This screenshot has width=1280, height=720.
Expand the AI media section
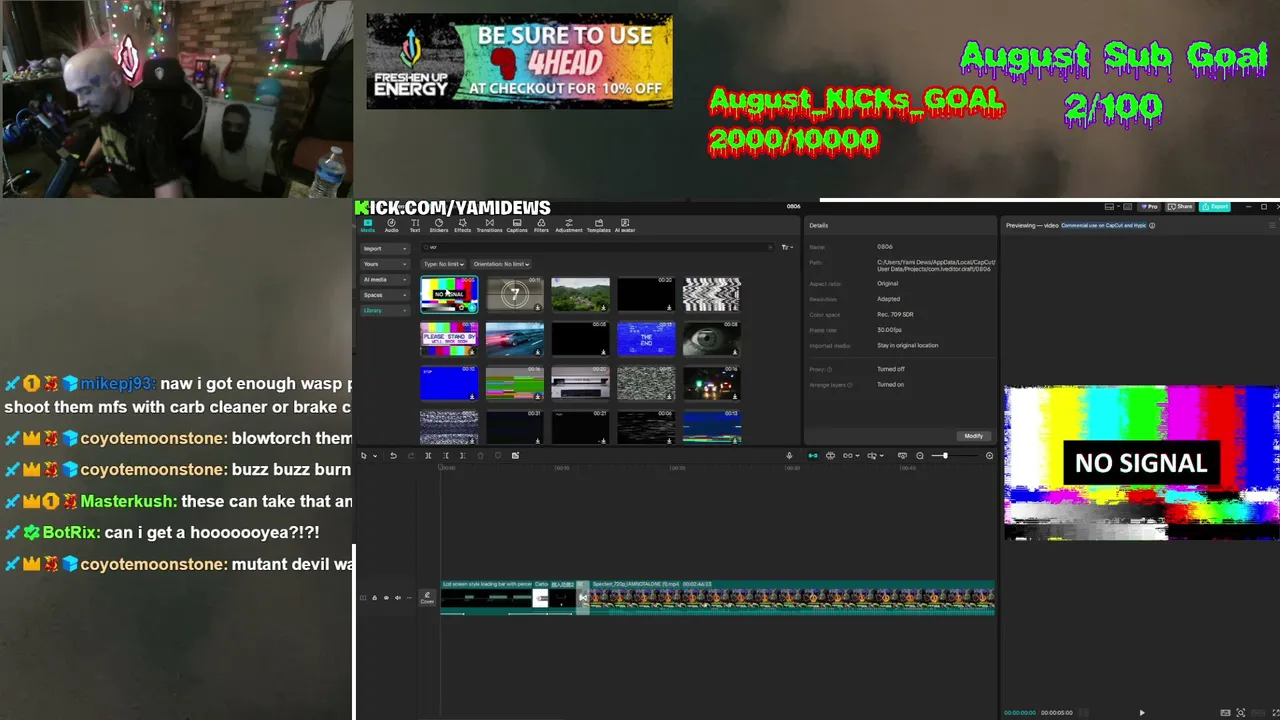385,280
